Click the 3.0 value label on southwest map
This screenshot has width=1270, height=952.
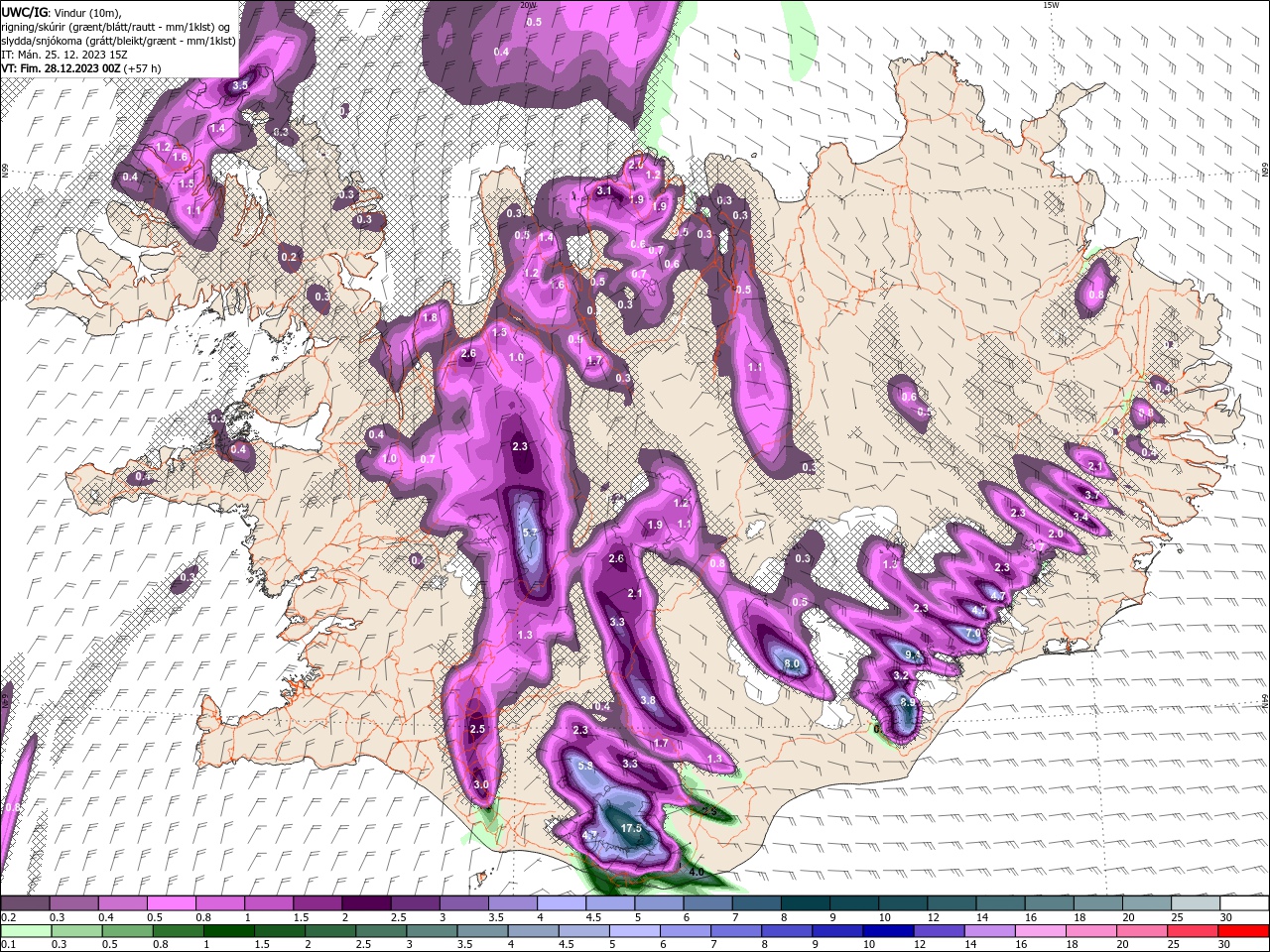481,785
